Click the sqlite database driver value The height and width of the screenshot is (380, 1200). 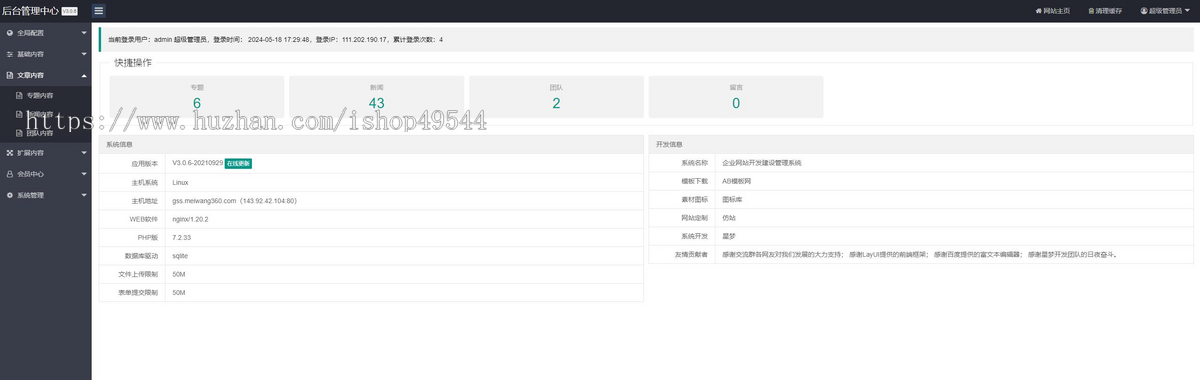click(180, 255)
